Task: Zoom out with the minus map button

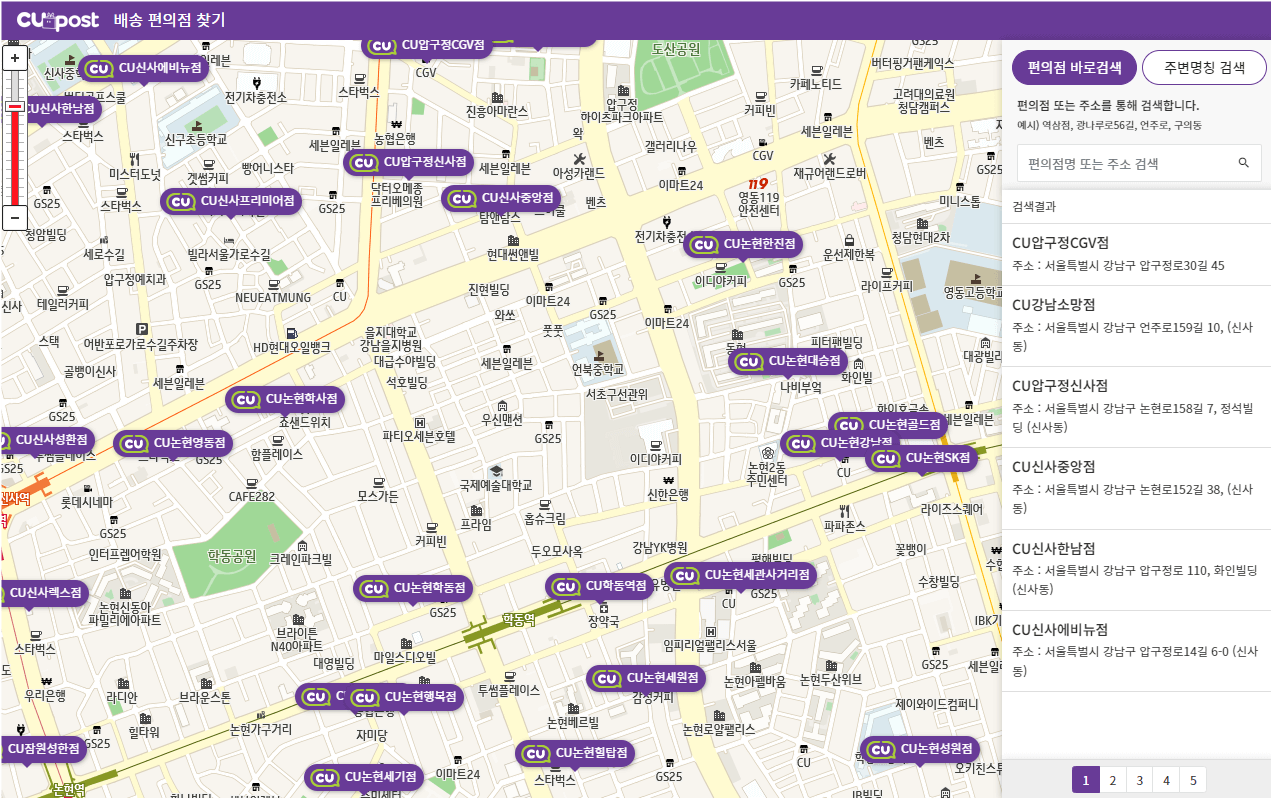Action: click(x=15, y=217)
